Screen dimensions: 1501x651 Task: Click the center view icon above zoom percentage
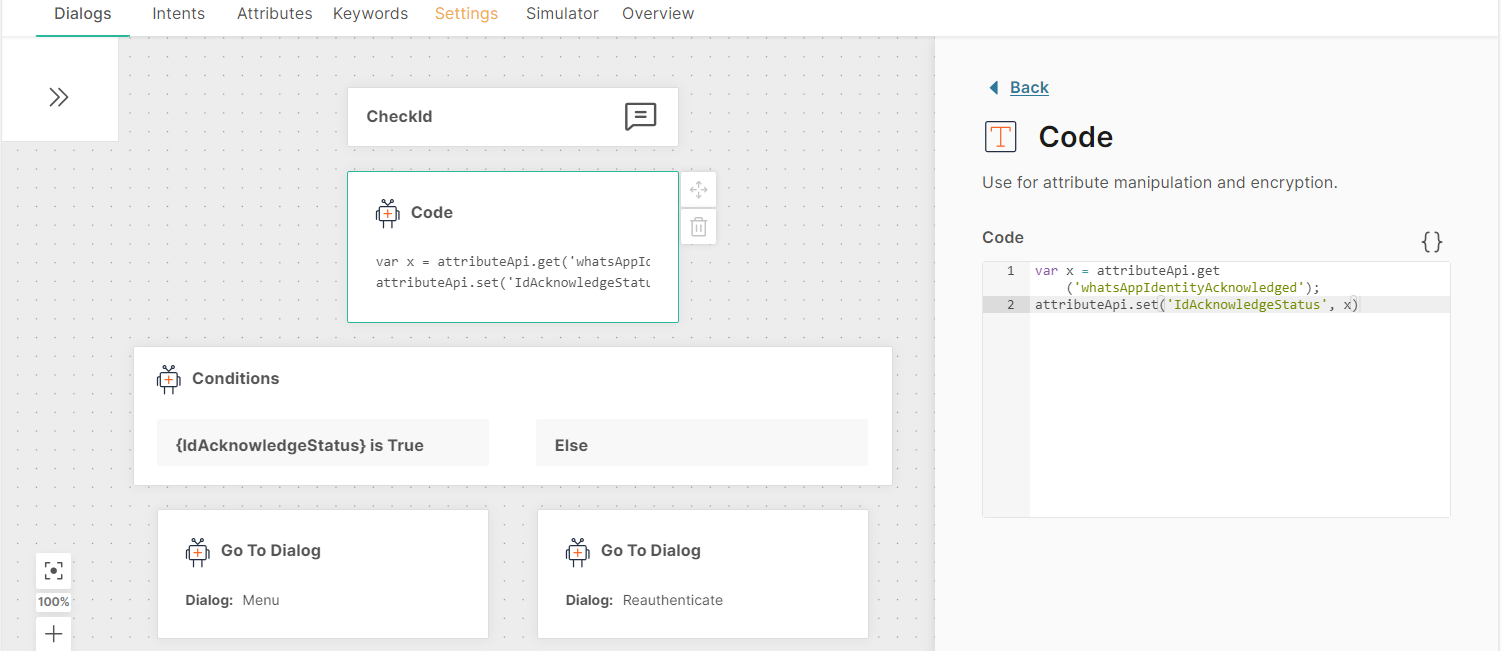(x=54, y=571)
